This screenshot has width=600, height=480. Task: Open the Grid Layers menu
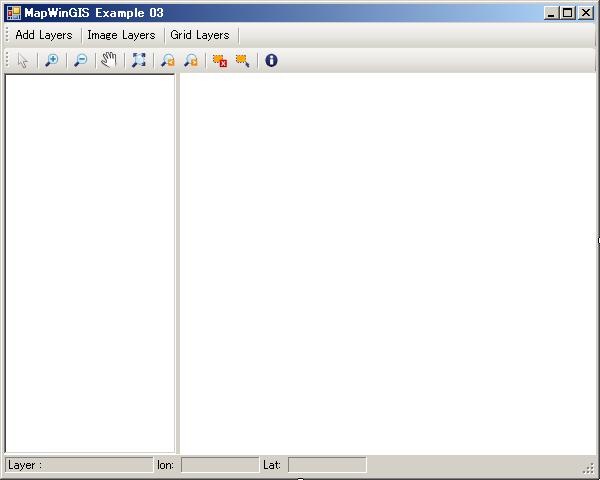tap(200, 35)
